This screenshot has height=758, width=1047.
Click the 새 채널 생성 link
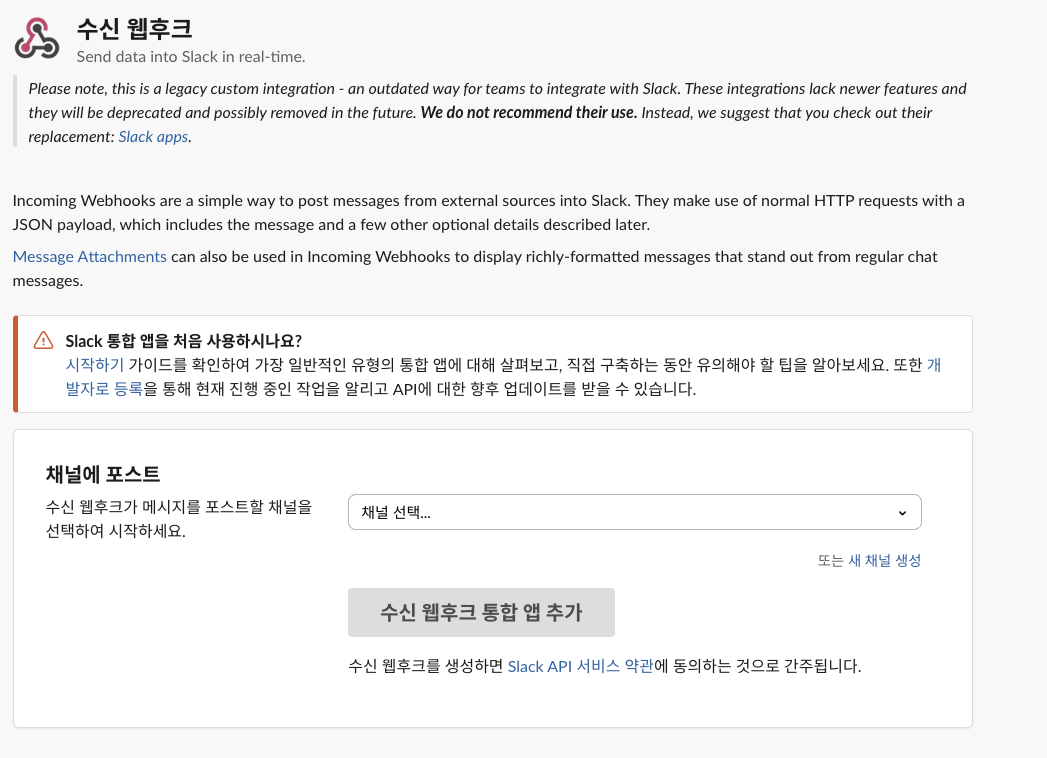[x=884, y=561]
